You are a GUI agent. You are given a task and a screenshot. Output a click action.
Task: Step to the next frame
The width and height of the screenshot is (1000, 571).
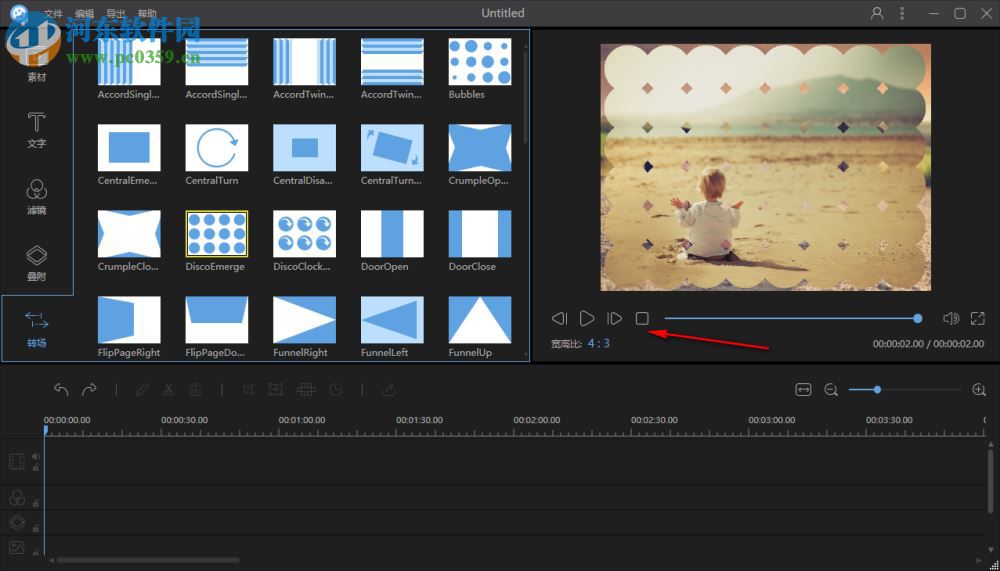tap(615, 319)
